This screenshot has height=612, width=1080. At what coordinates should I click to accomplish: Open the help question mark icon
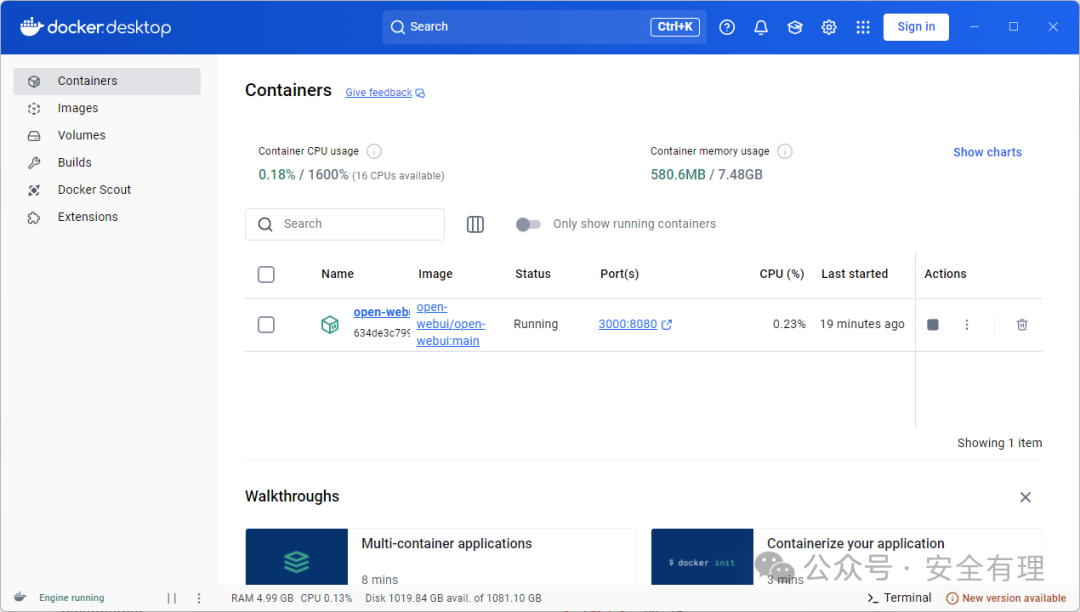coord(727,27)
